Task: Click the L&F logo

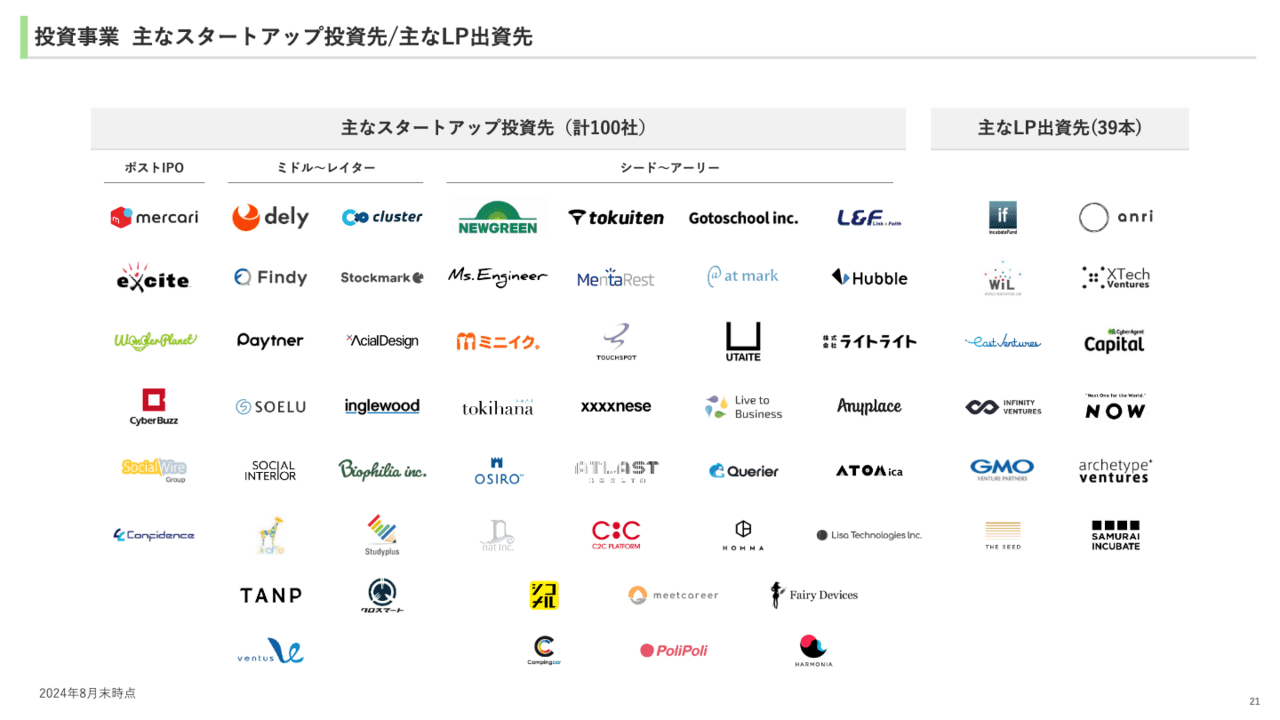Action: (x=869, y=217)
